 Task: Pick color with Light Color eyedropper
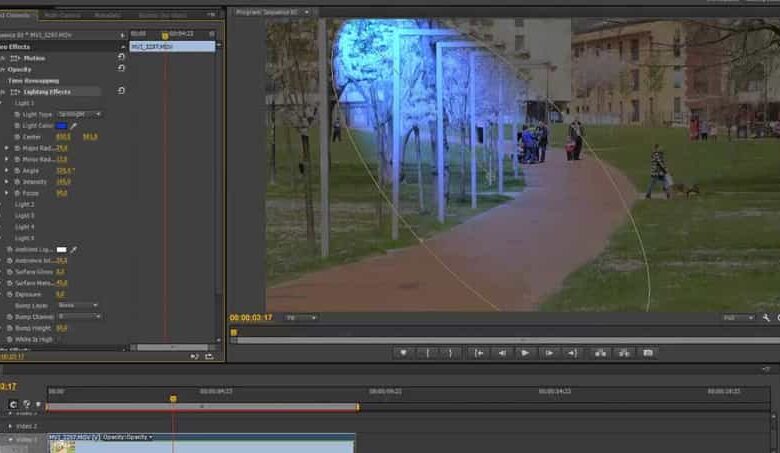73,126
